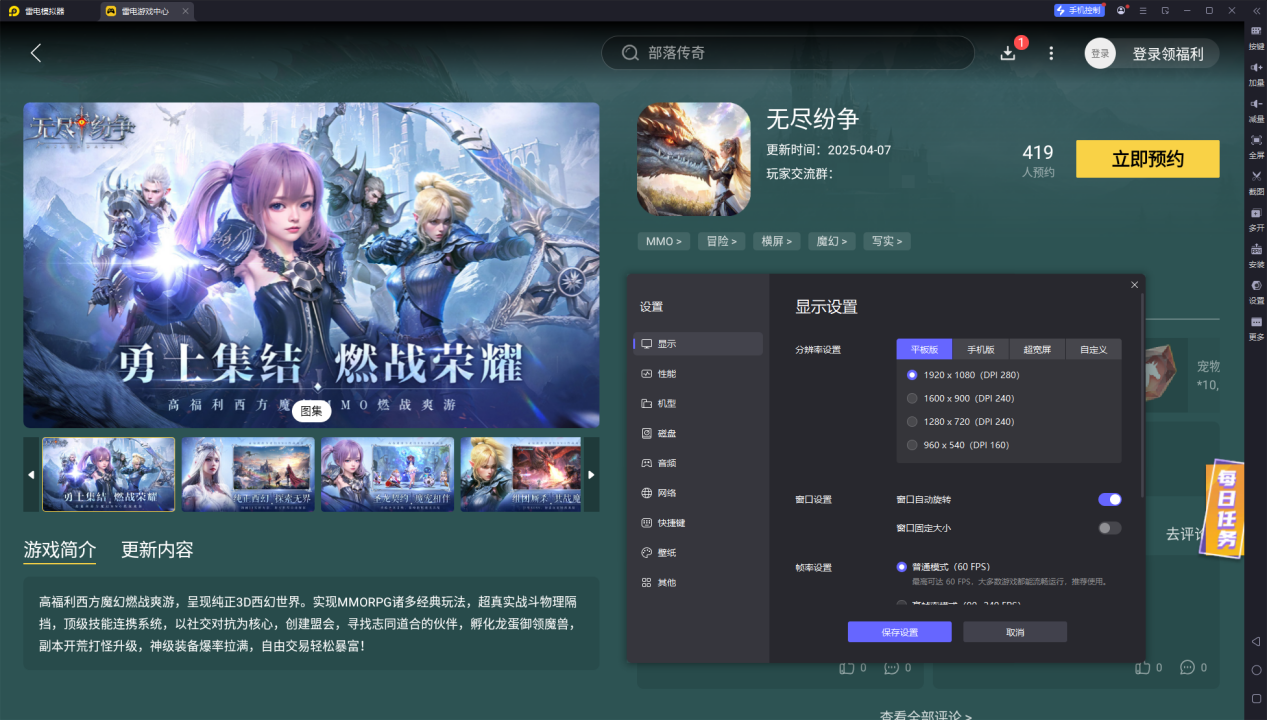Switch to 平板版 resolution tab

coord(924,349)
